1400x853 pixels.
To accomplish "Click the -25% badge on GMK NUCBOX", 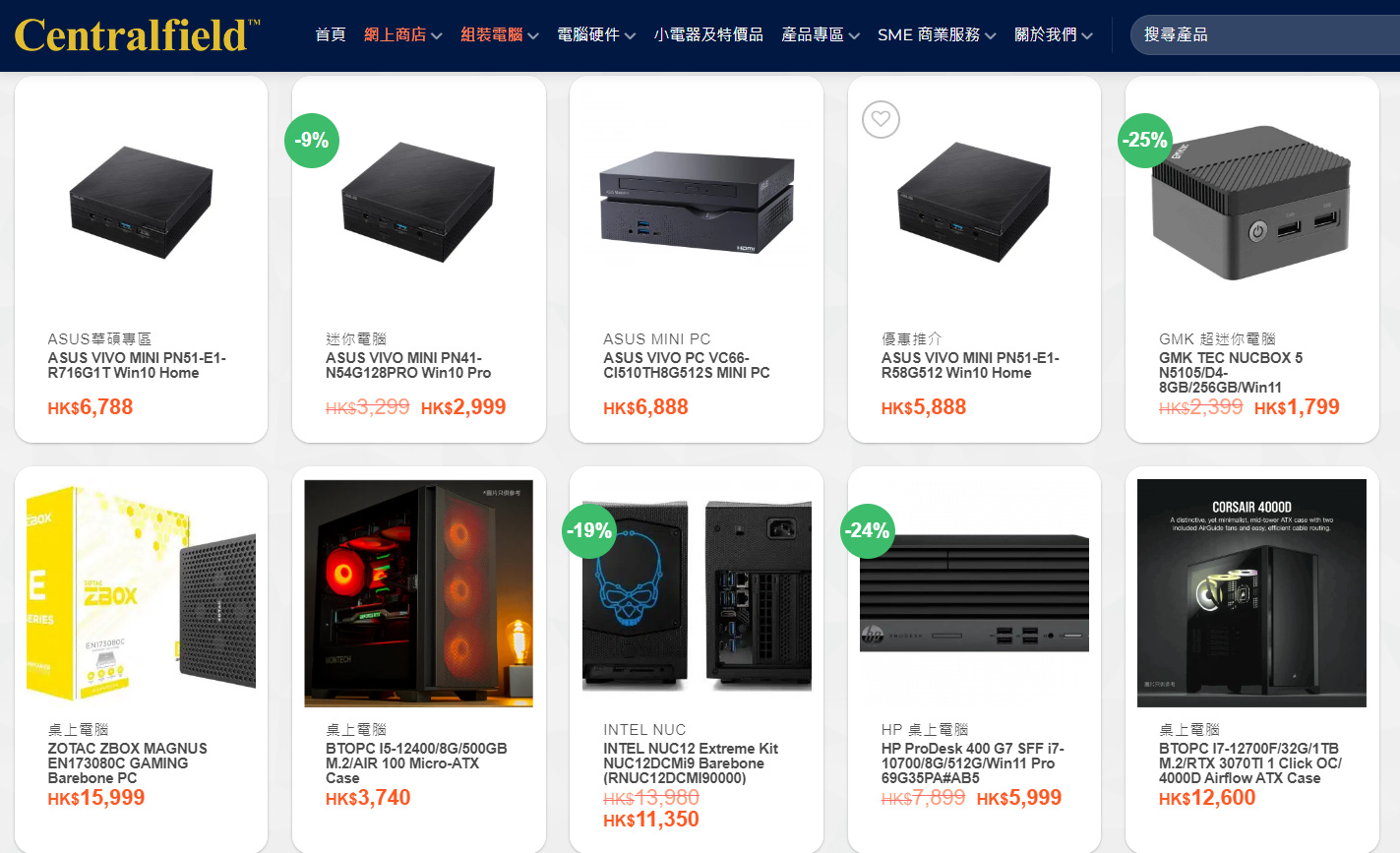I will click(x=1145, y=141).
